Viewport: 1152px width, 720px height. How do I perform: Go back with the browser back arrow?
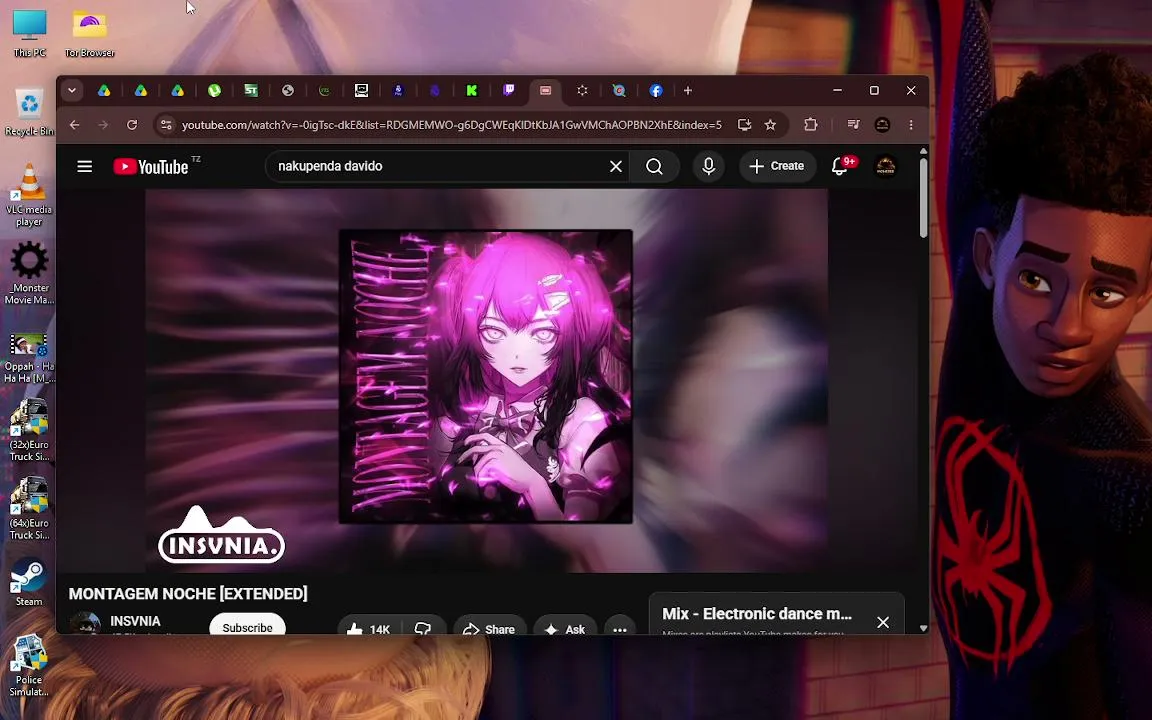pos(74,125)
